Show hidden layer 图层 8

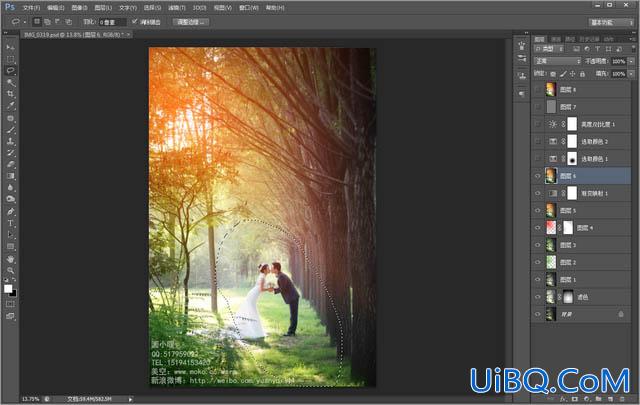538,90
